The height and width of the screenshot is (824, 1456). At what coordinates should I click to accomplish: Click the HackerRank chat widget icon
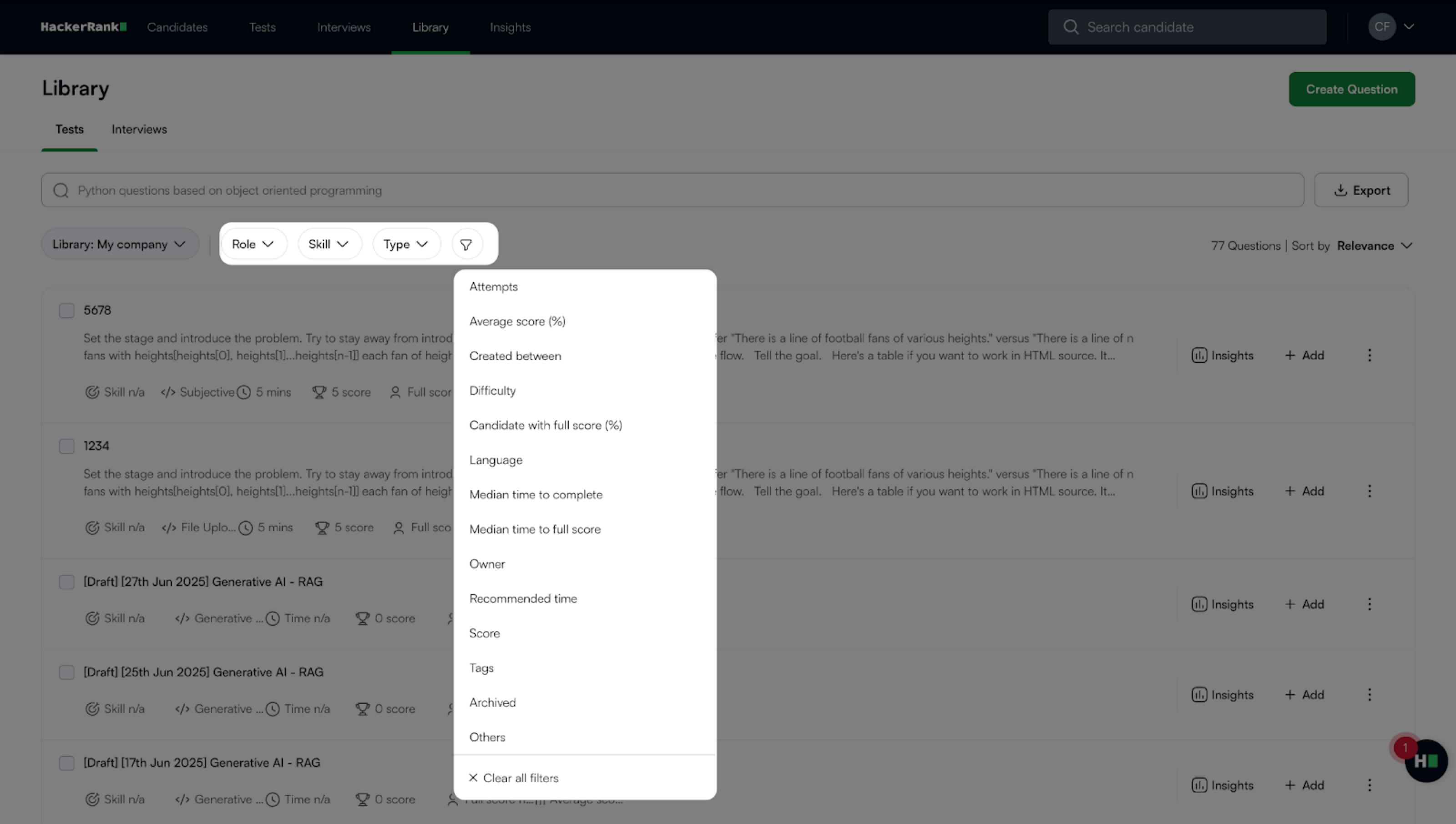pyautogui.click(x=1426, y=761)
